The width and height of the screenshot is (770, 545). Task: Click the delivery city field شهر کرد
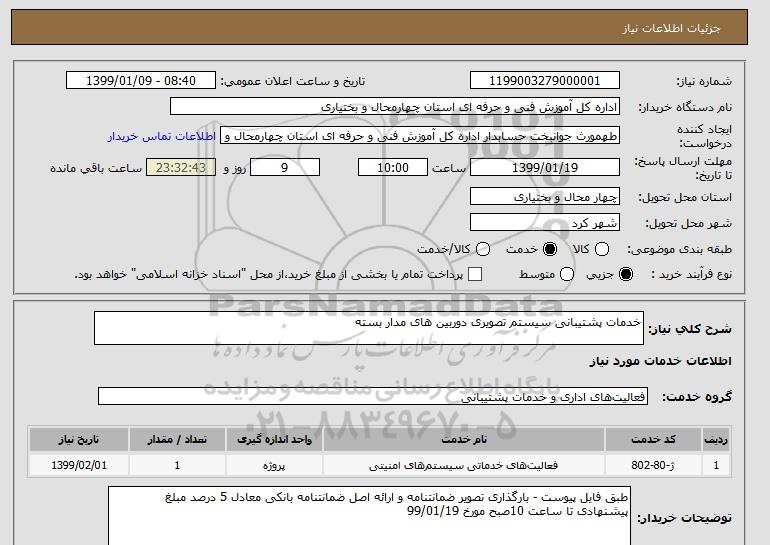(545, 222)
